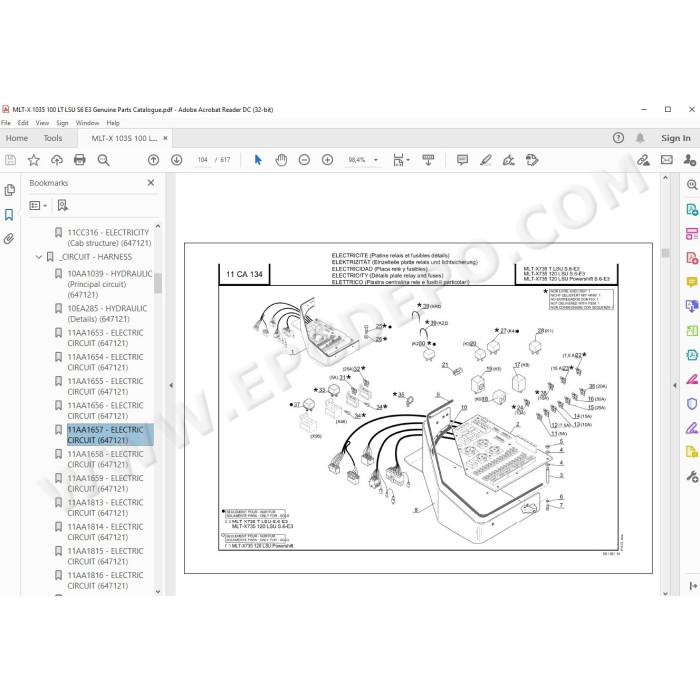Select the arrow selection tool
The width and height of the screenshot is (700, 700).
tap(258, 160)
